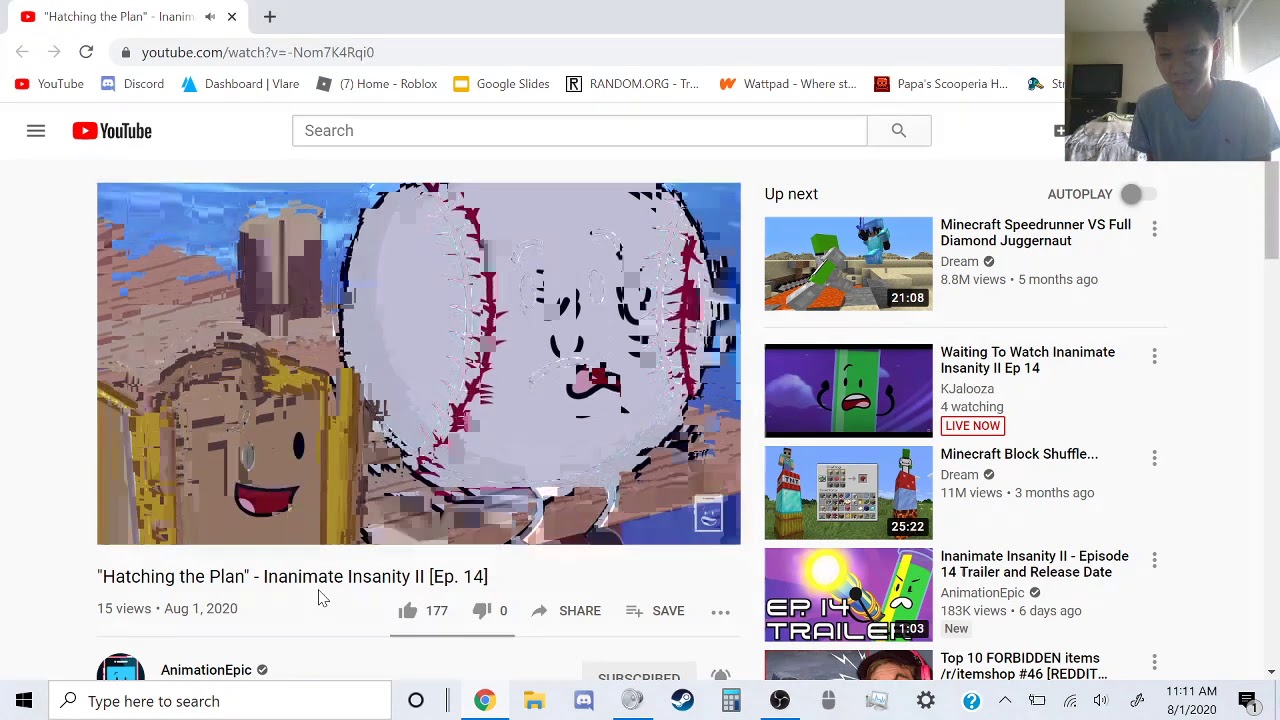Open the YouTube hamburger guide menu

(x=36, y=131)
